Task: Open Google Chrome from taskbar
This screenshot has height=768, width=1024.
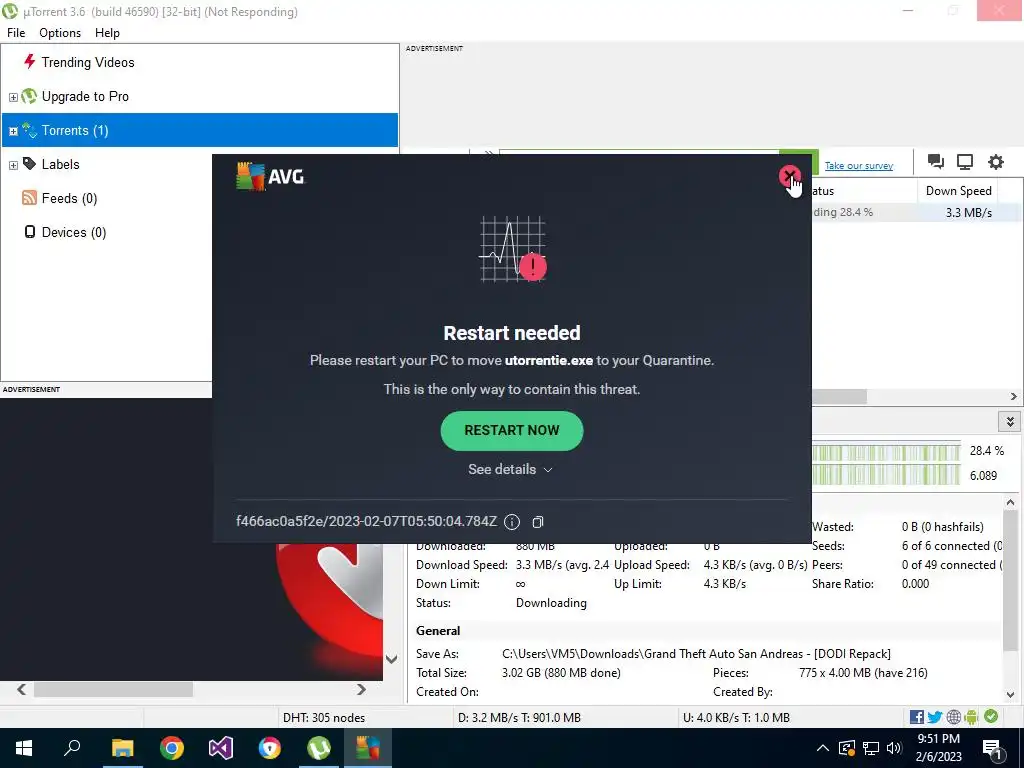Action: coord(172,748)
